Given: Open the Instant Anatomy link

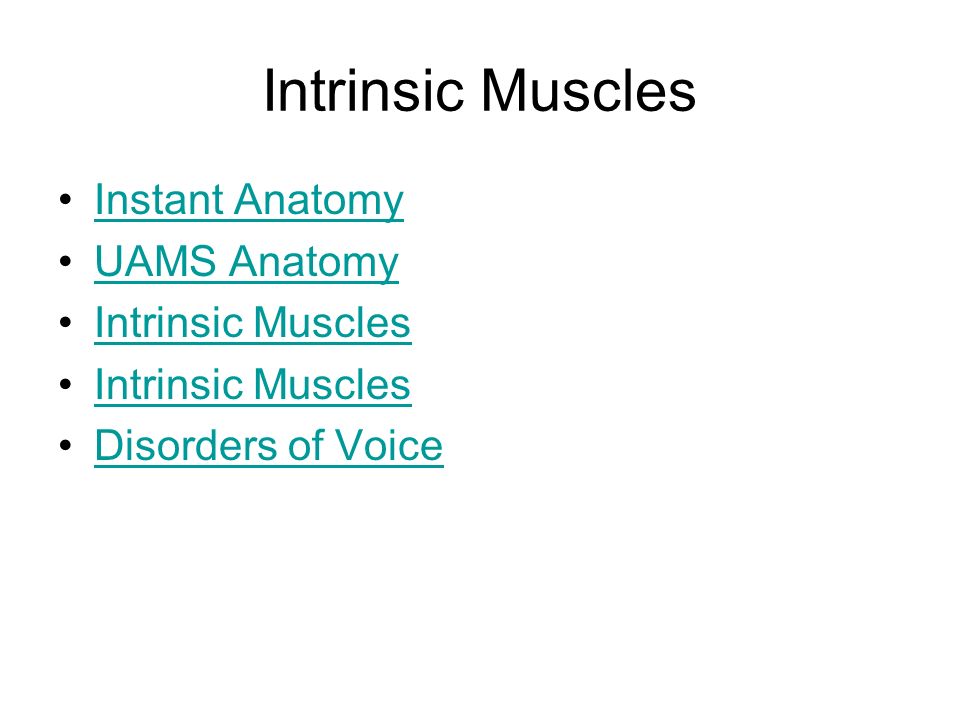Looking at the screenshot, I should 249,200.
